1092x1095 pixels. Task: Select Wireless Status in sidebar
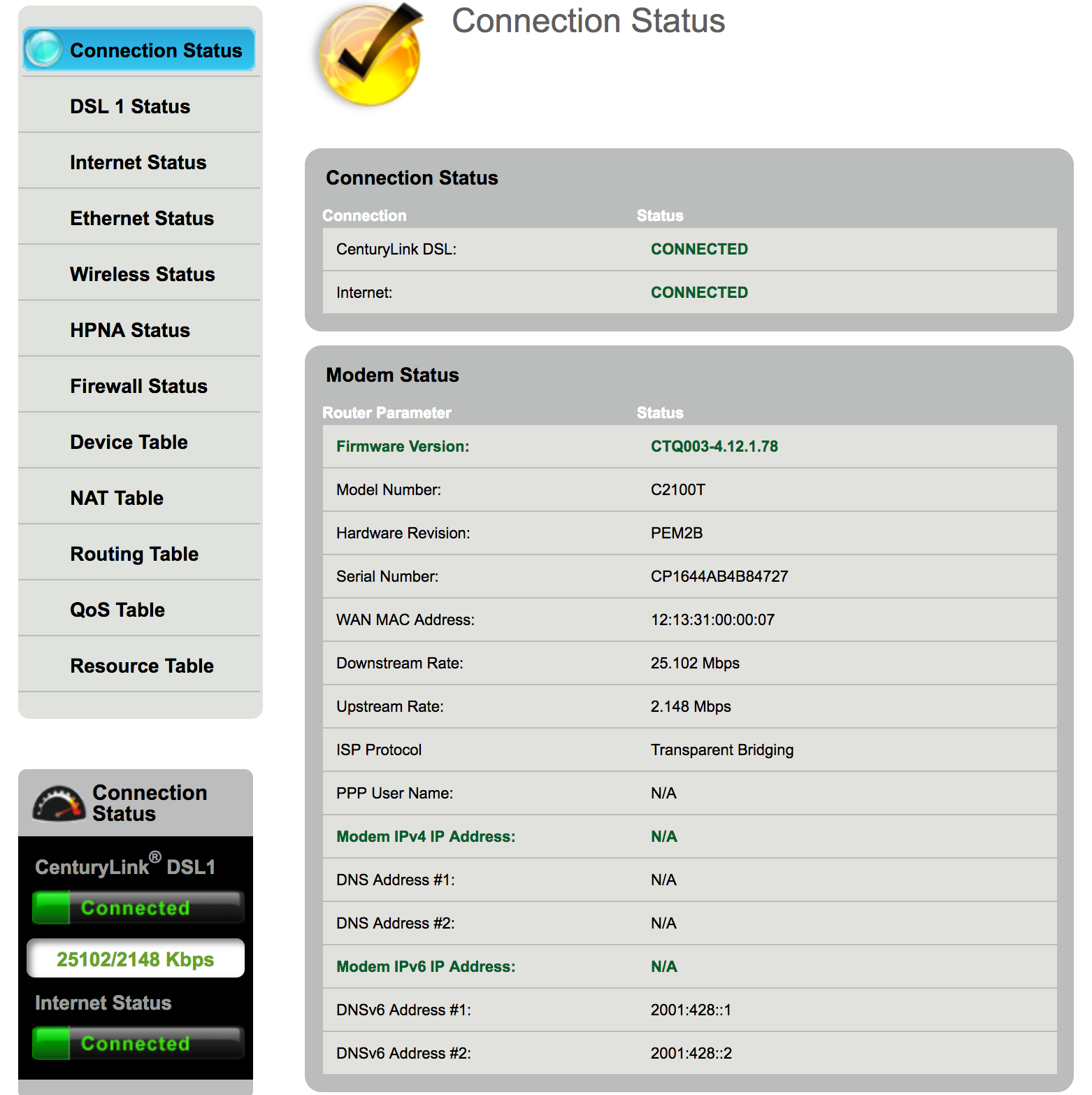142,274
